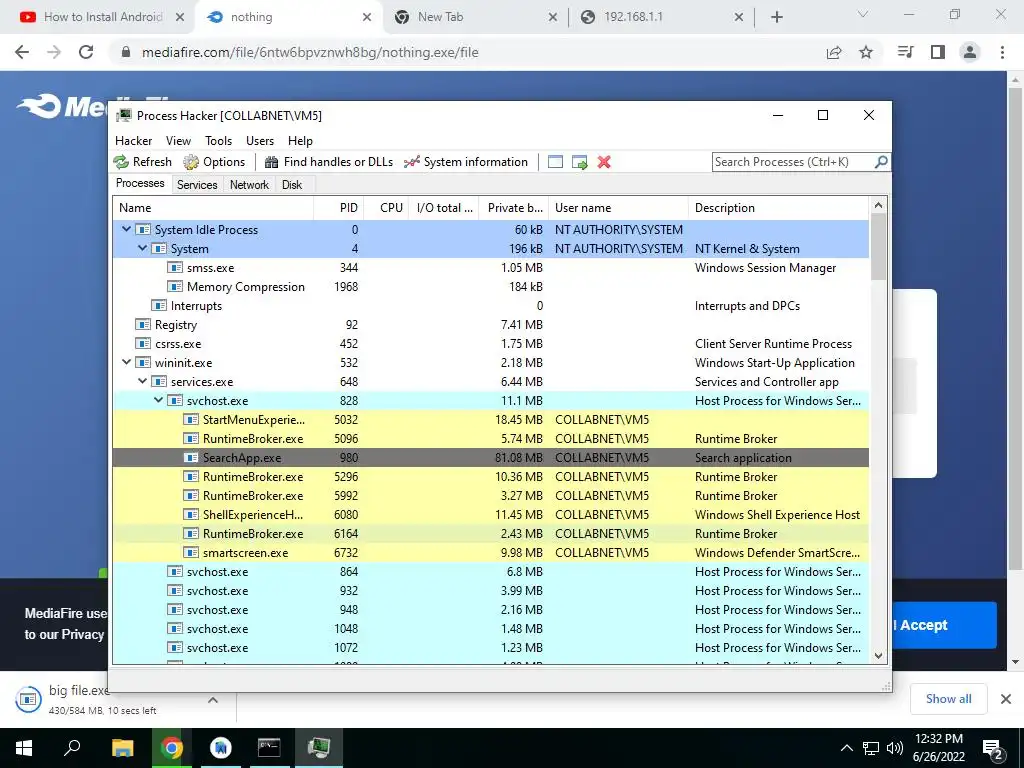Sort by the Name column header
The height and width of the screenshot is (768, 1024).
(x=213, y=208)
